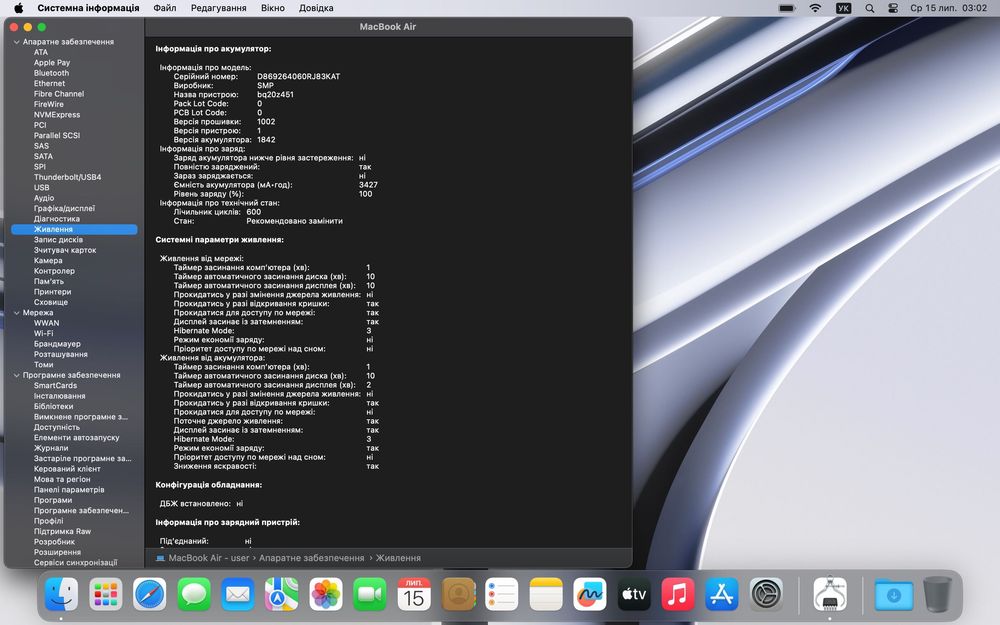Switch УК keyboard input source
Image resolution: width=1000 pixels, height=625 pixels.
click(x=843, y=8)
